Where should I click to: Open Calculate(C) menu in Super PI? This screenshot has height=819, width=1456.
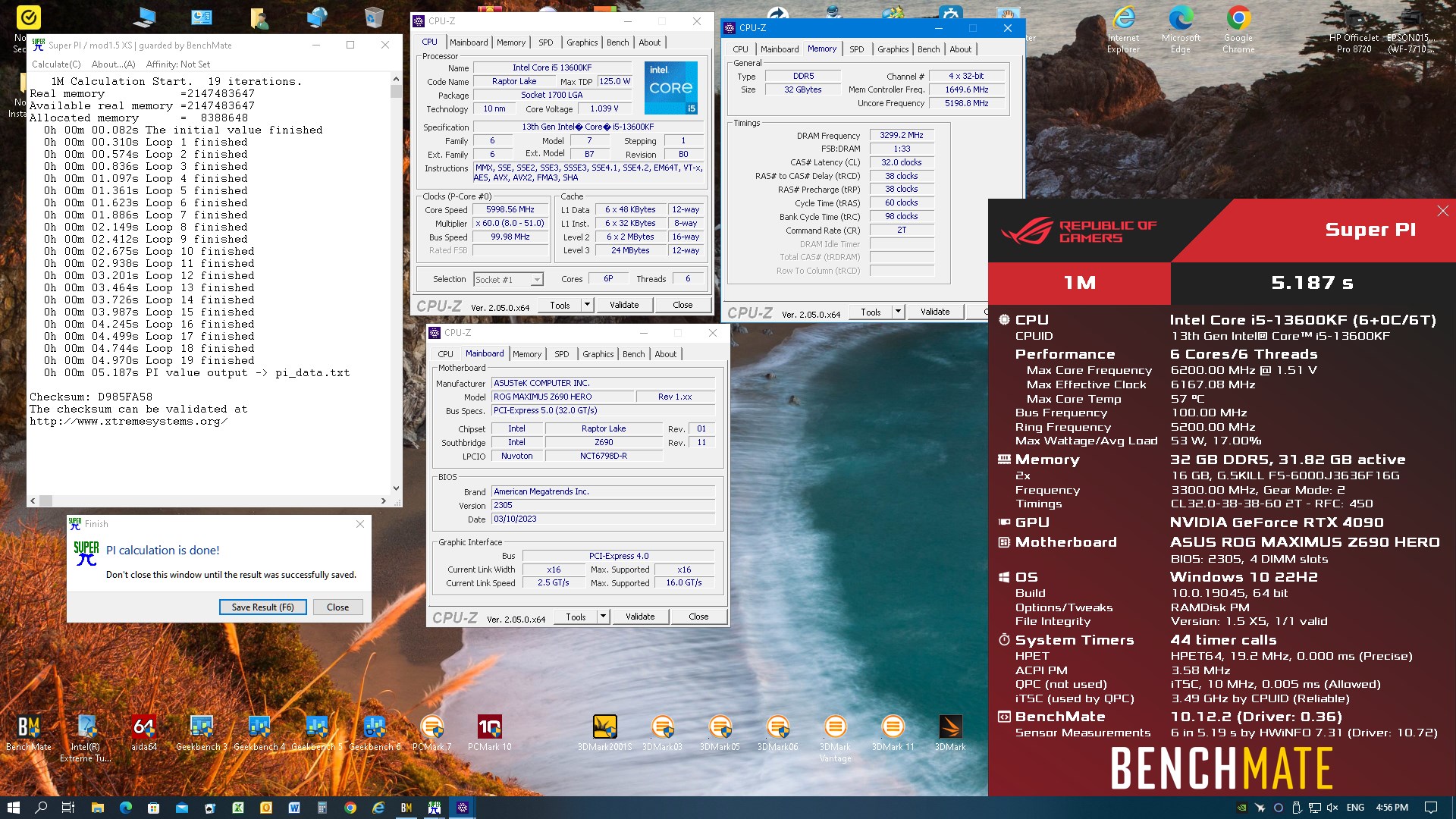pyautogui.click(x=56, y=64)
